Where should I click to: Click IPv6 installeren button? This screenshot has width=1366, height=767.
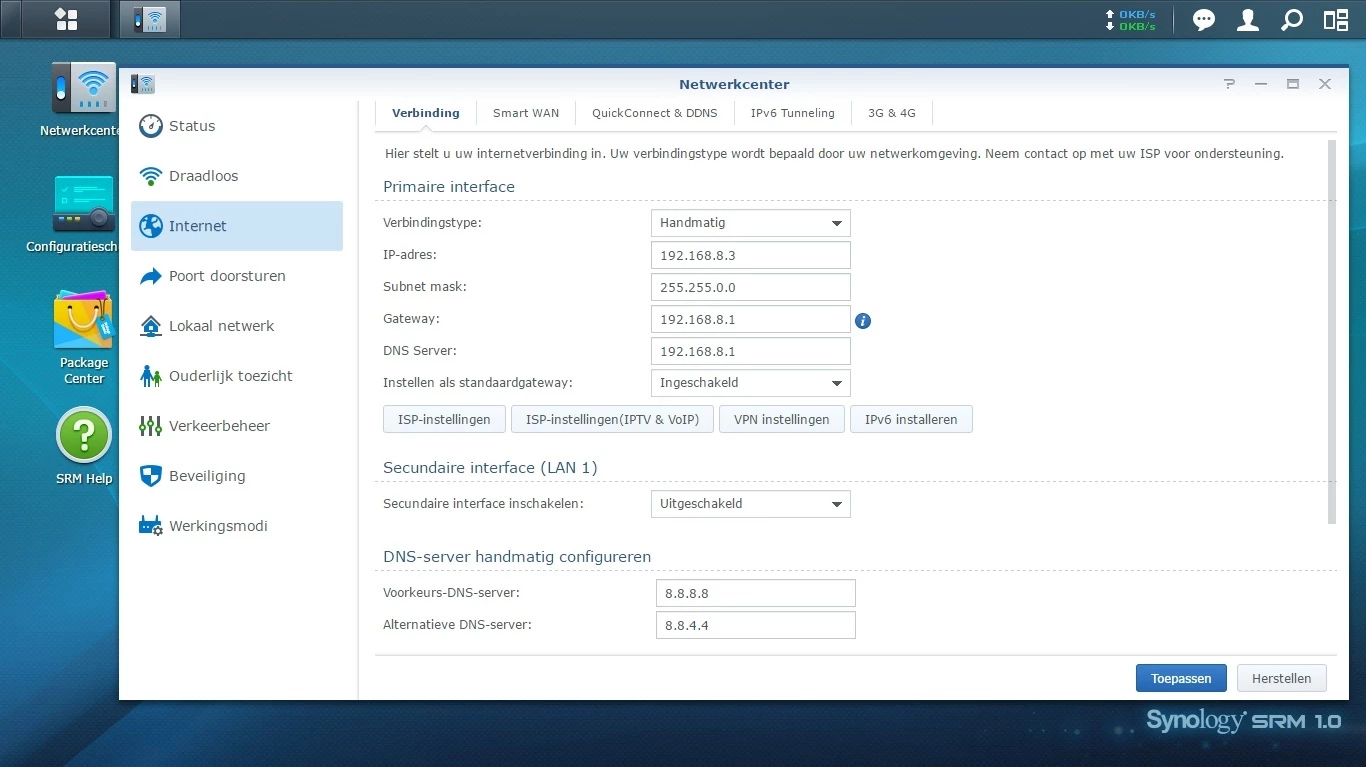(911, 419)
